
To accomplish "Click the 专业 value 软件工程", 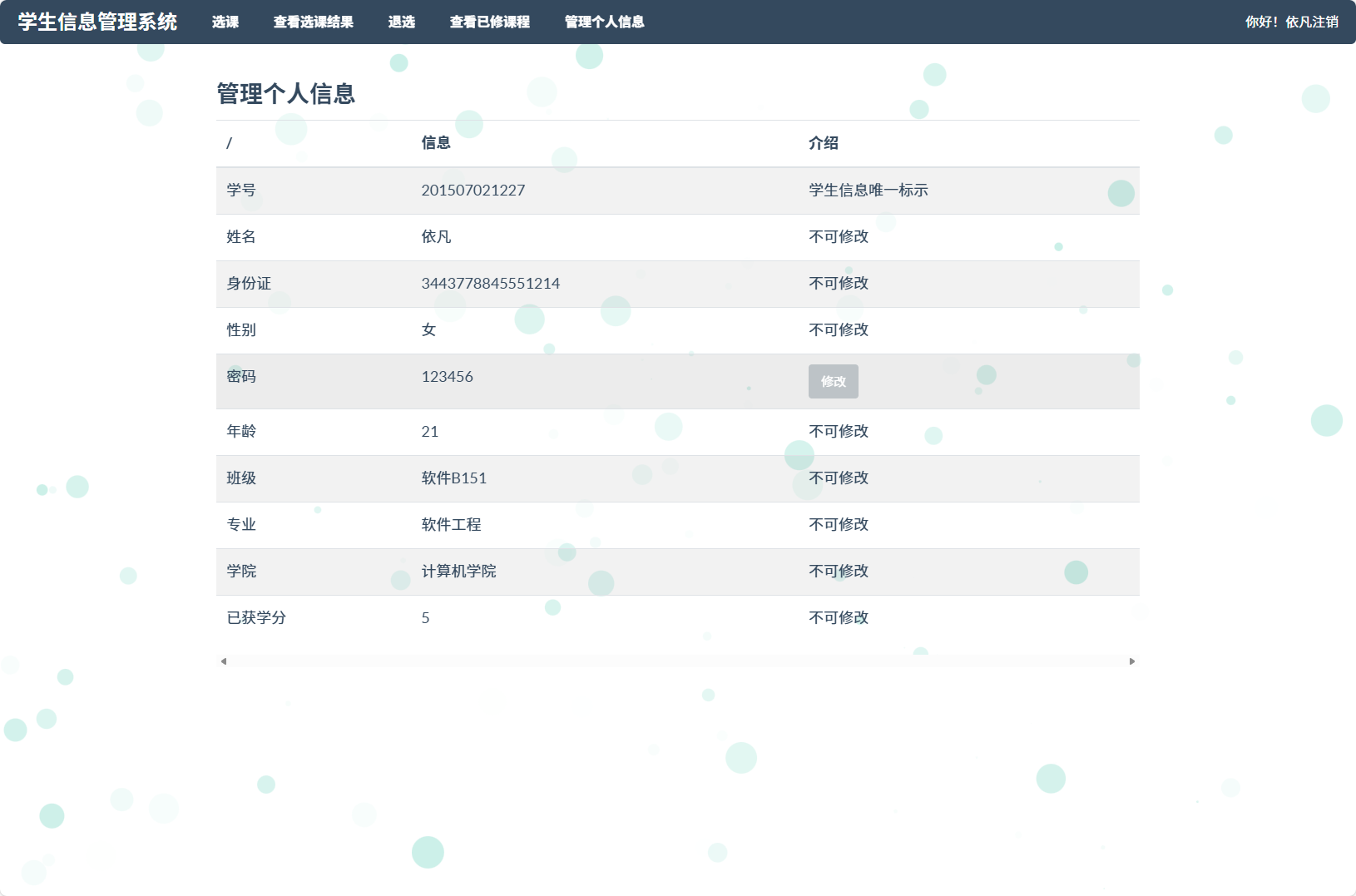I will [452, 525].
